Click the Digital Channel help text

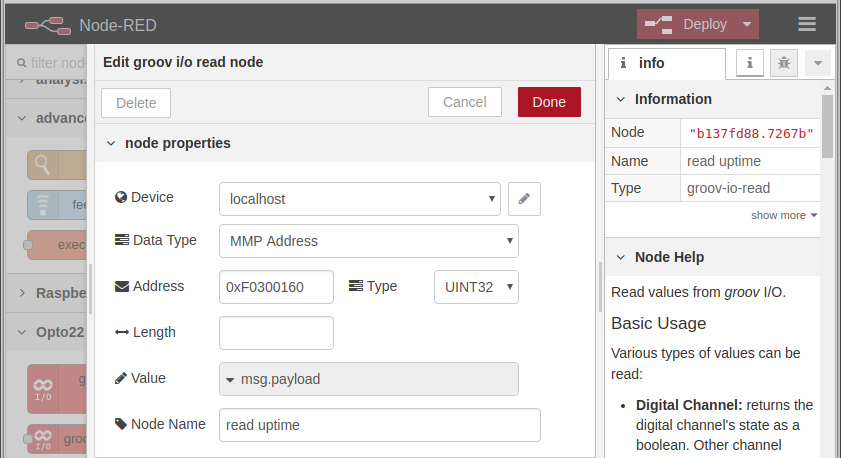click(x=724, y=425)
